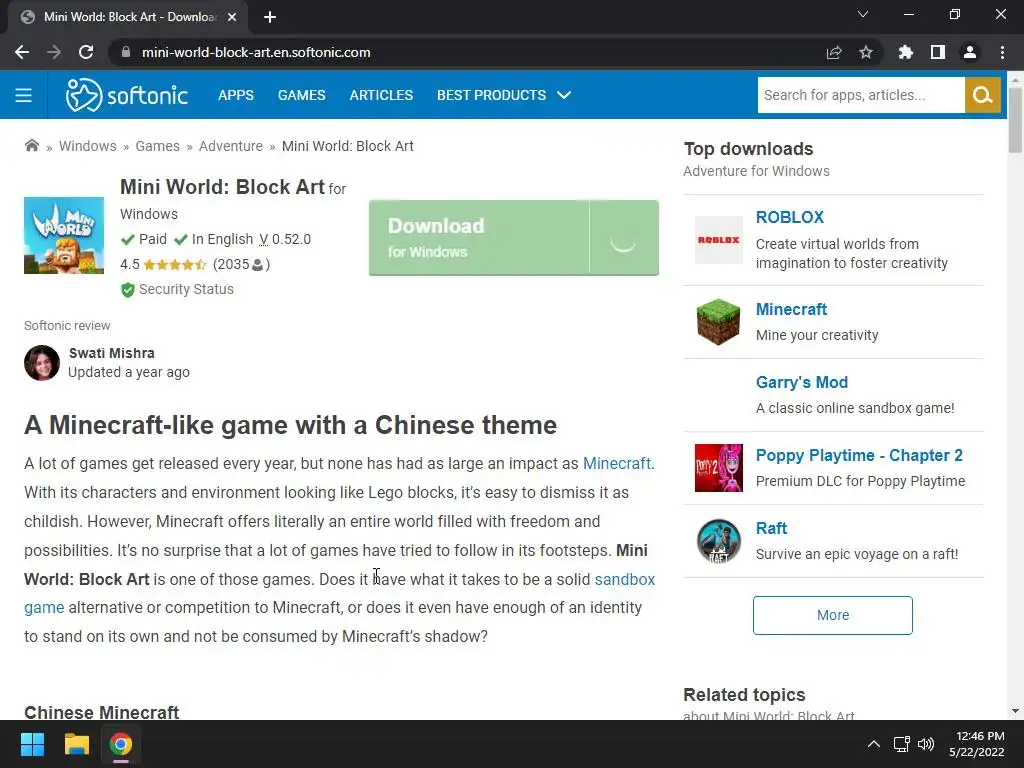Open the Poppy Playtime - Chapter 2 link
Image resolution: width=1024 pixels, height=768 pixels.
tap(859, 455)
